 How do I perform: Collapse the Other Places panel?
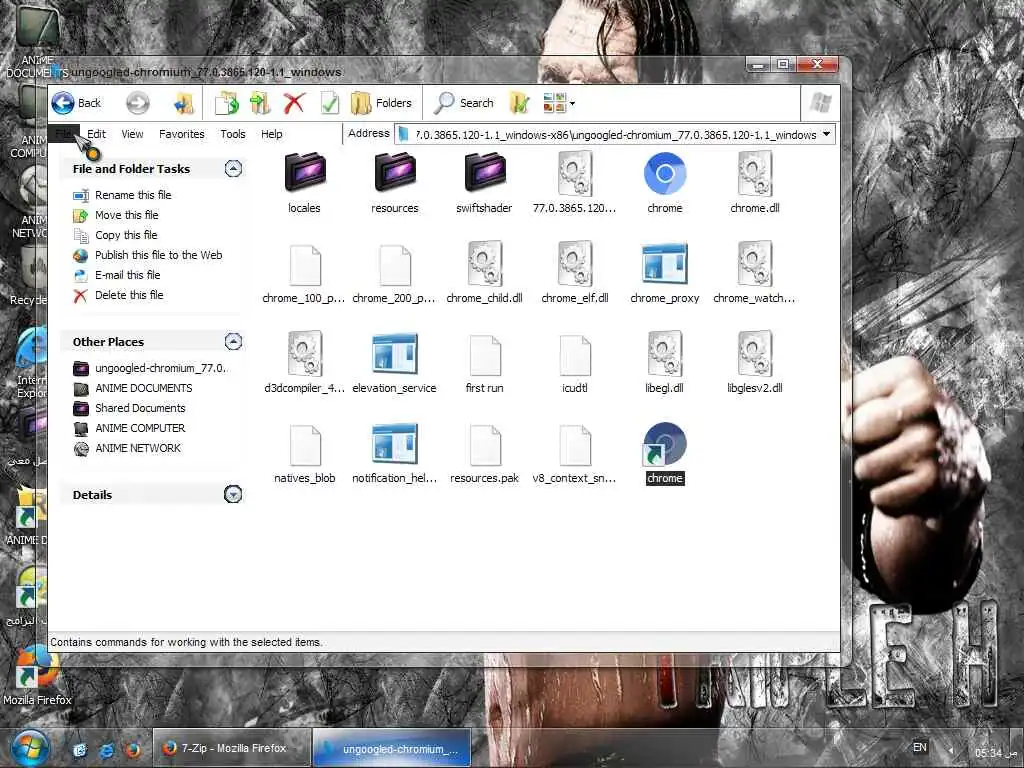(x=233, y=342)
